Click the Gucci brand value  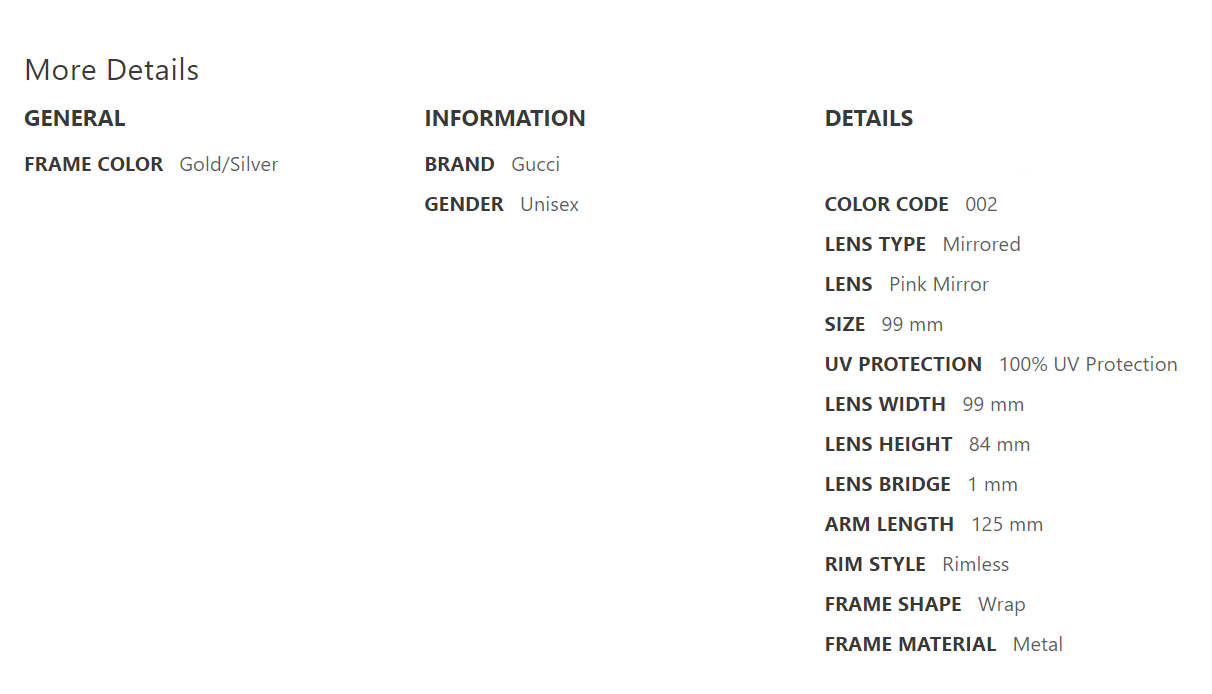535,164
